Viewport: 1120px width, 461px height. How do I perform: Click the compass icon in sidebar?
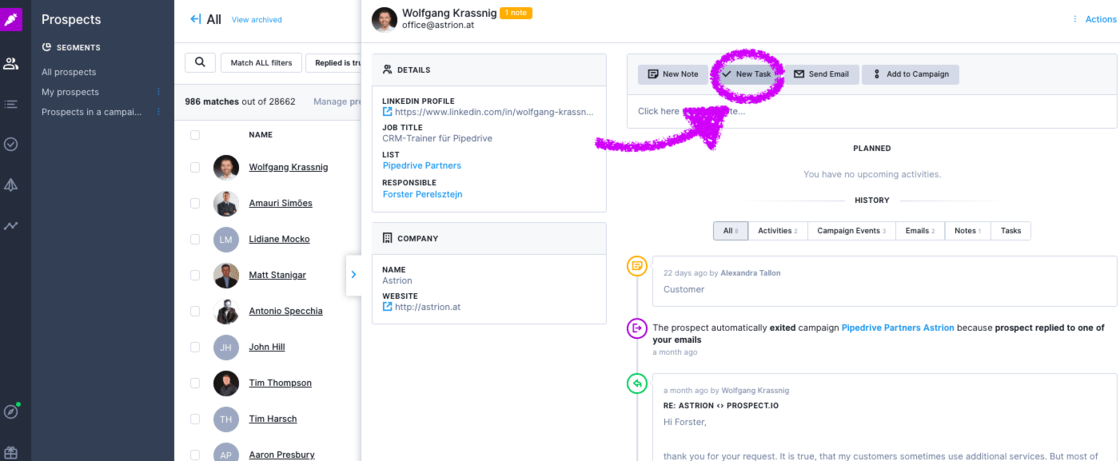point(11,412)
